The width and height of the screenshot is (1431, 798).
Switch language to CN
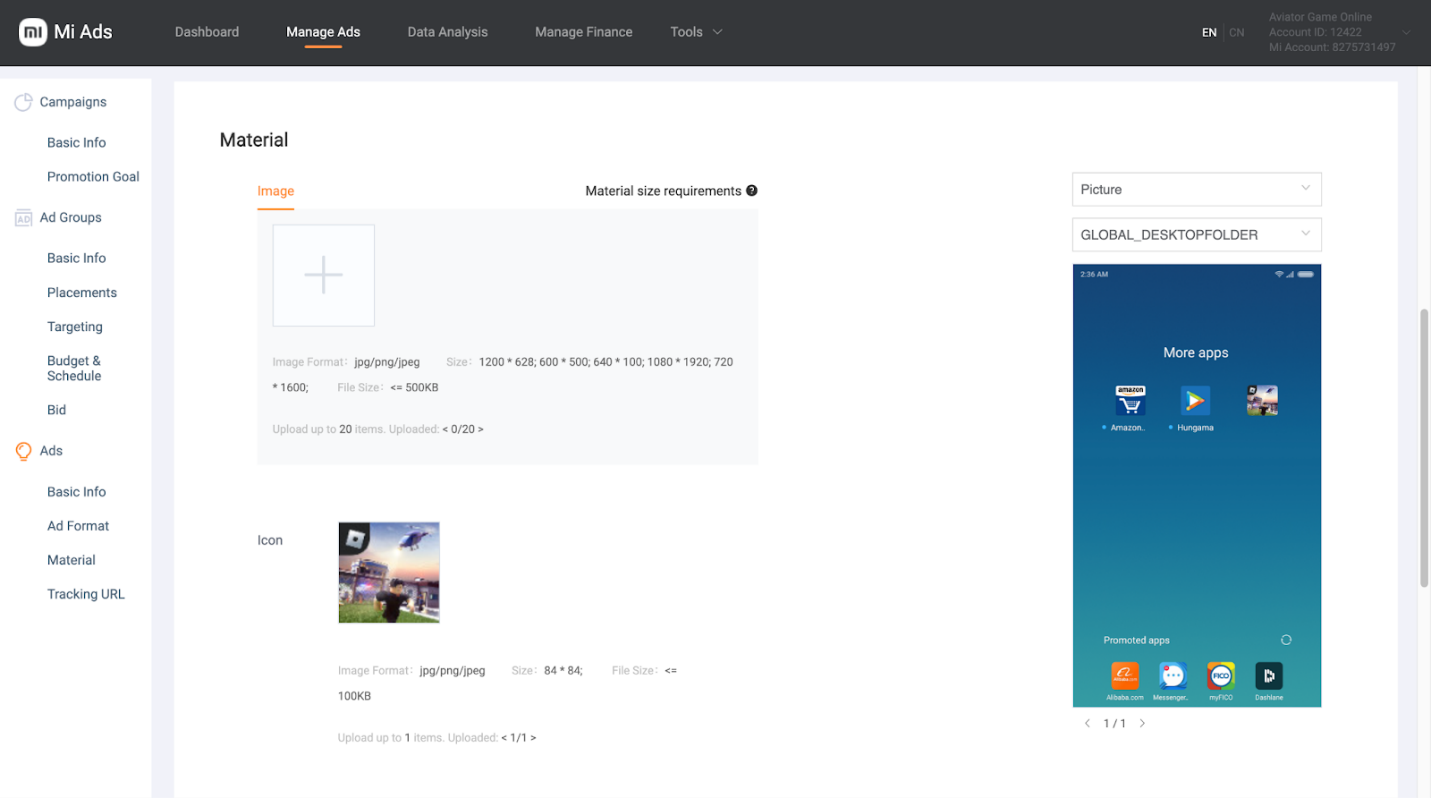[x=1237, y=33]
